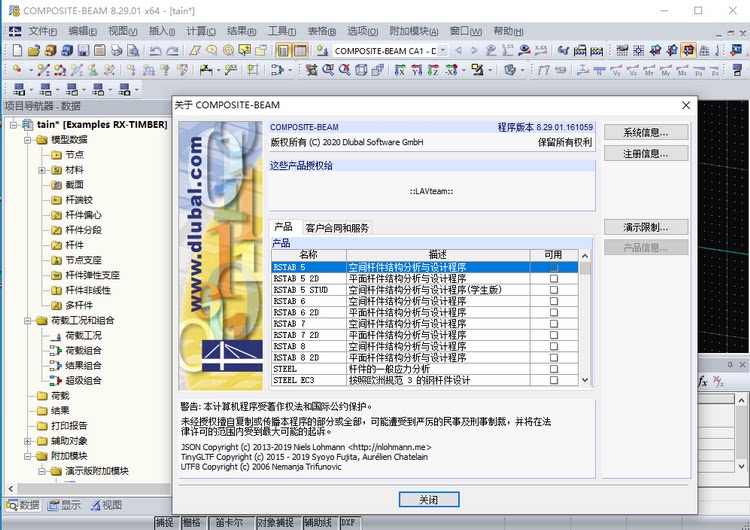Redo action arrow icon in toolbar

point(172,50)
